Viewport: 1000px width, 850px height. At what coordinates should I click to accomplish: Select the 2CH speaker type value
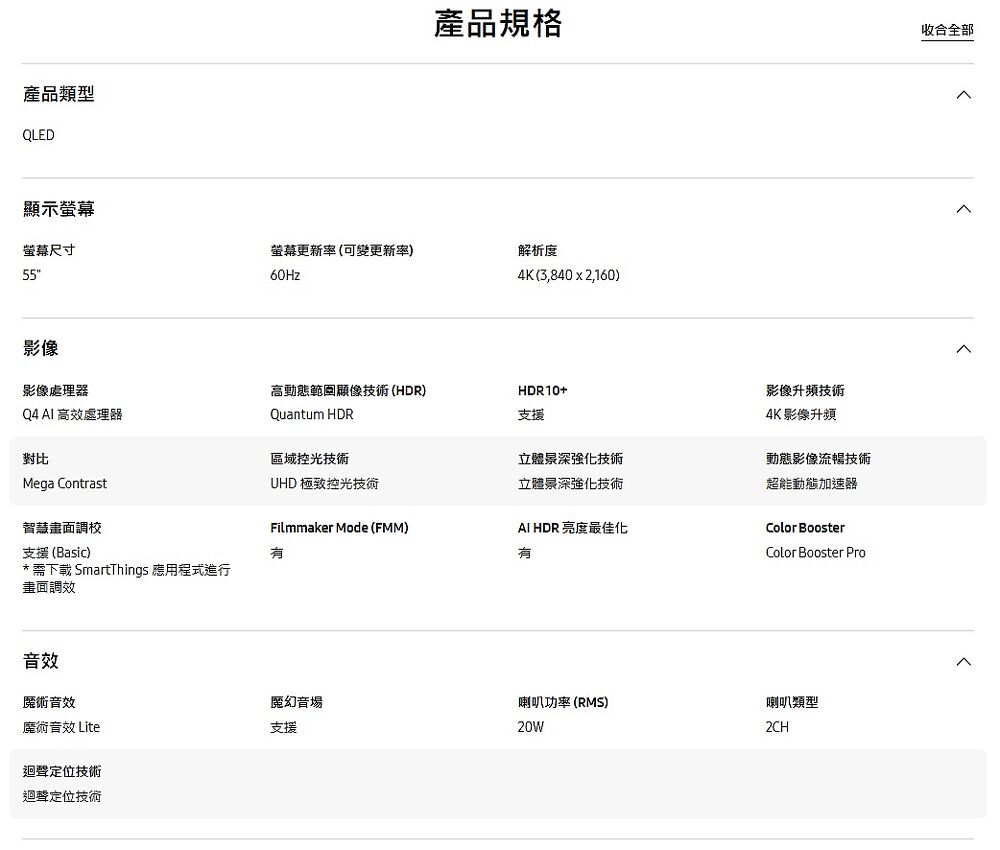coord(777,727)
